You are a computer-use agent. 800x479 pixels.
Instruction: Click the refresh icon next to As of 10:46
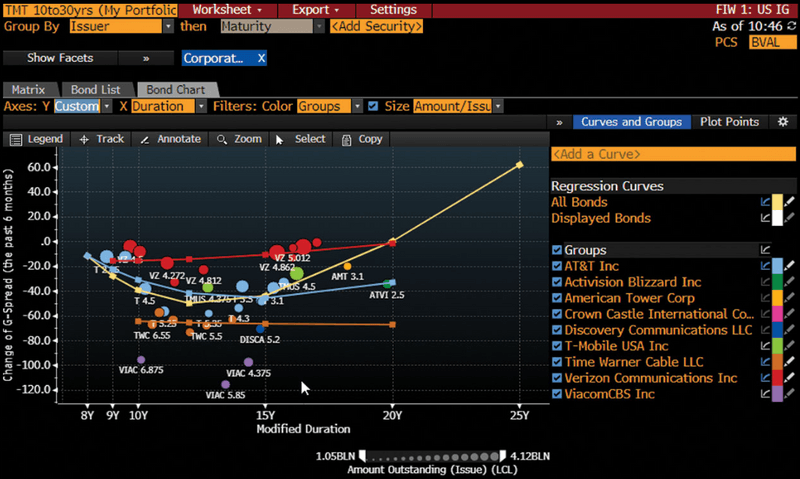tap(791, 26)
